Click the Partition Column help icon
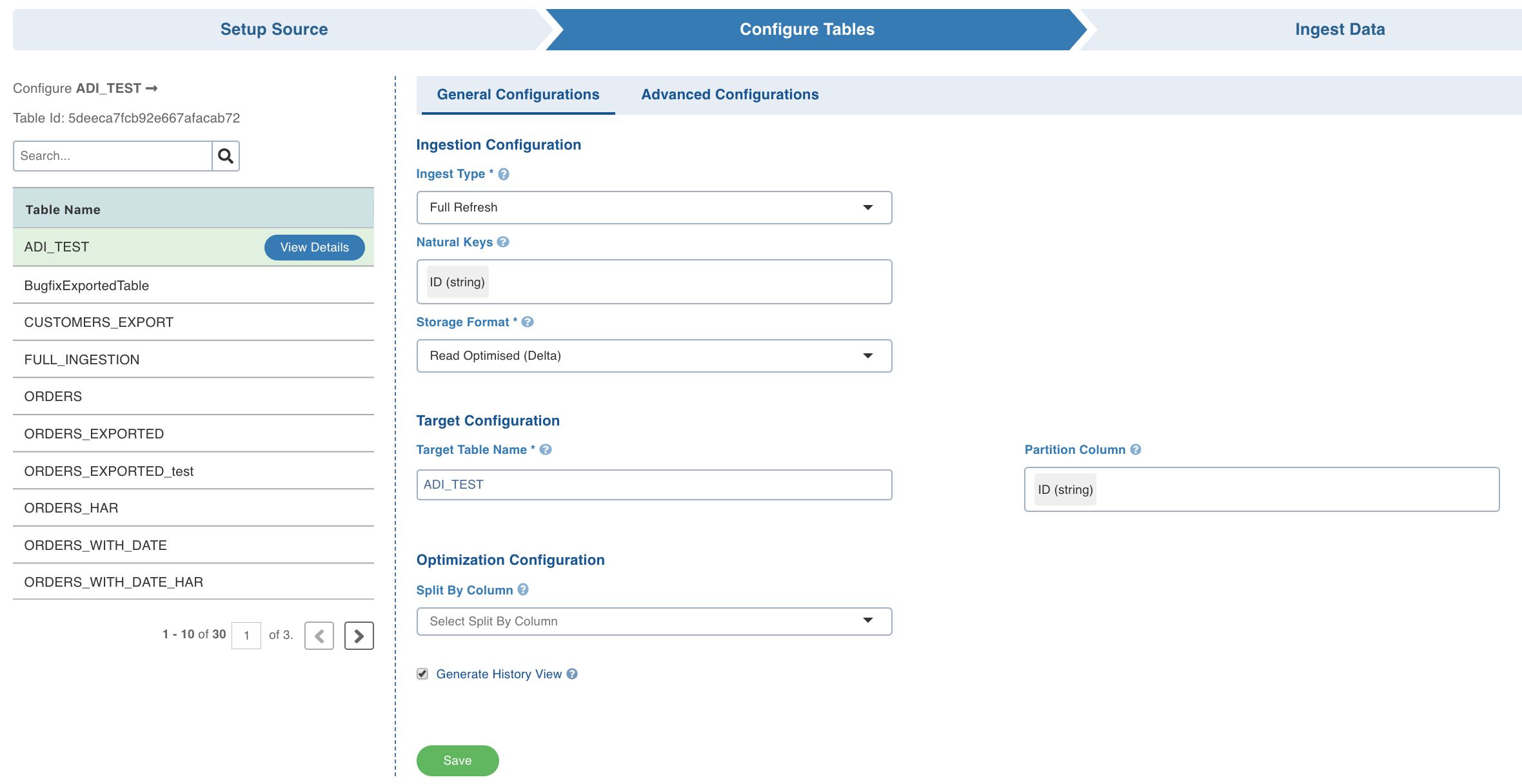The width and height of the screenshot is (1522, 784). (x=1136, y=449)
